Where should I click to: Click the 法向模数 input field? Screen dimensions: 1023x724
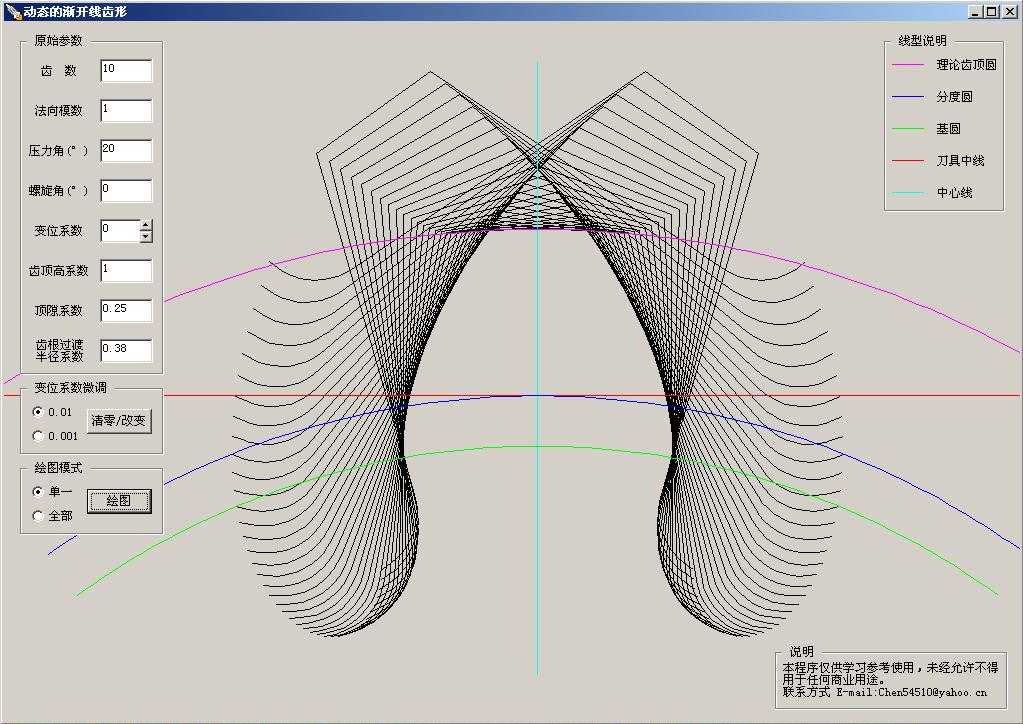coord(127,110)
